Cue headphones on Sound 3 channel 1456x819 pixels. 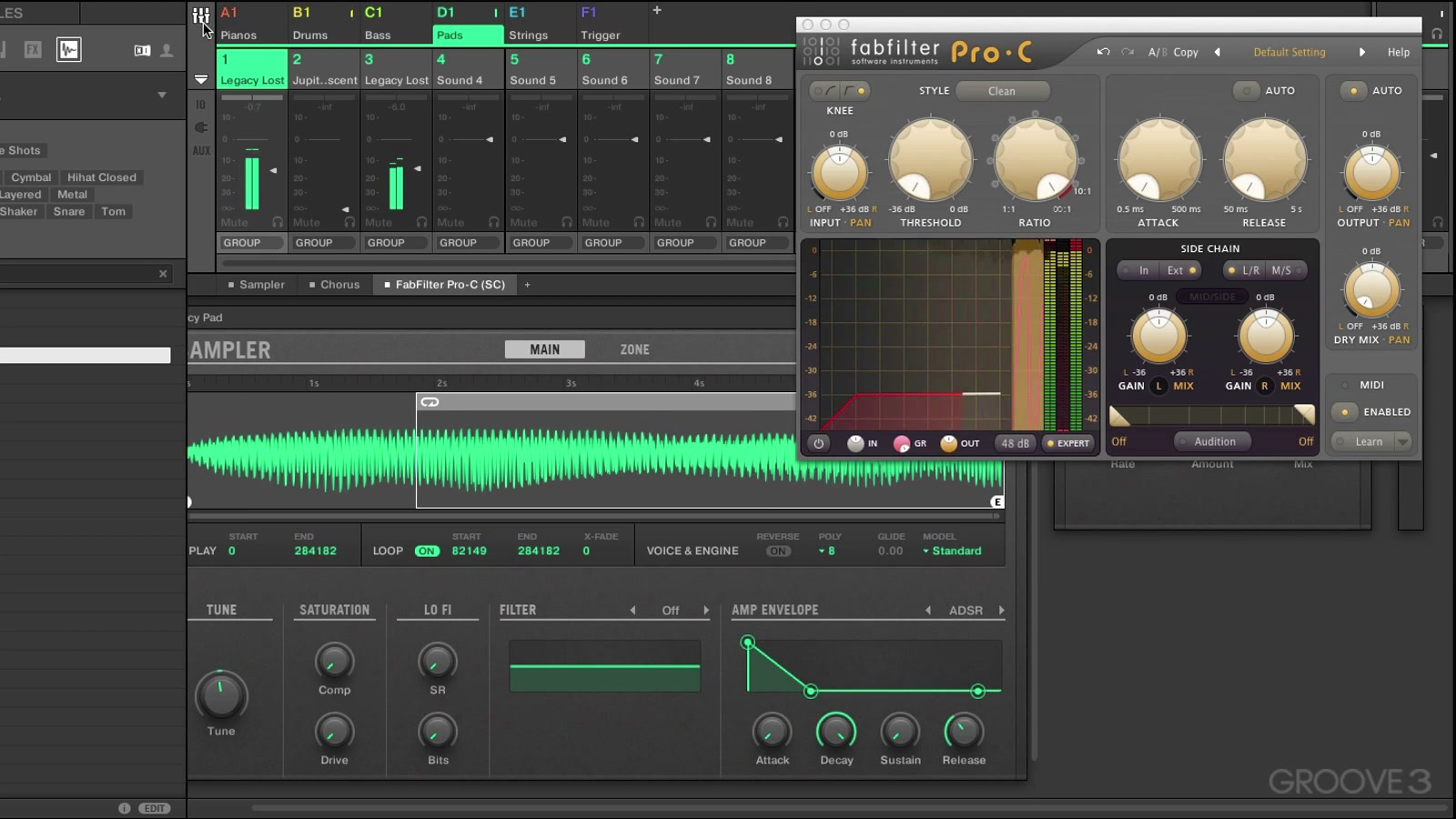(x=421, y=222)
